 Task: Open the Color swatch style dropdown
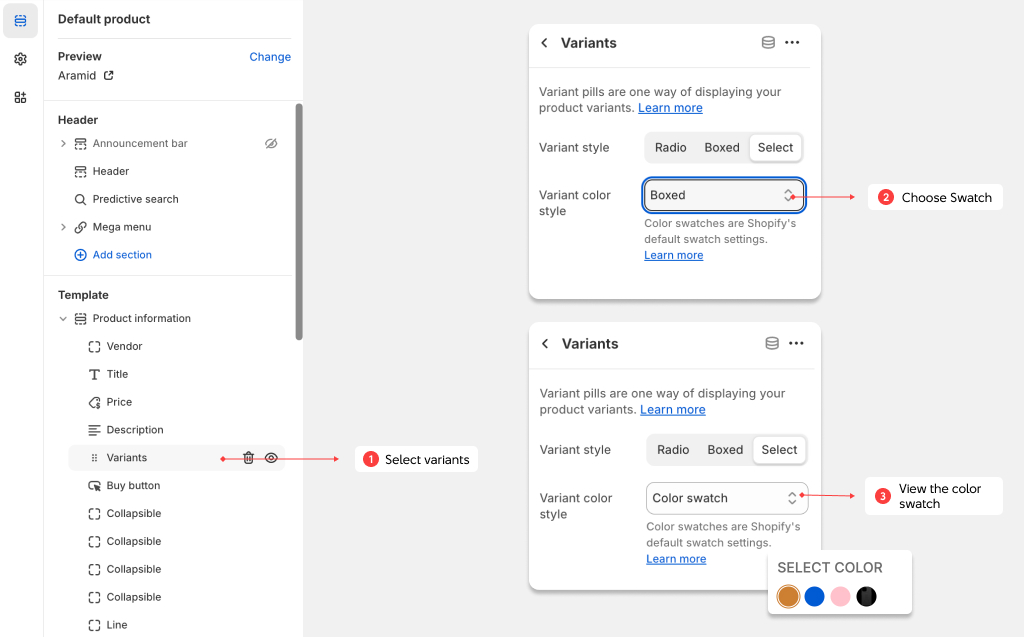pyautogui.click(x=725, y=498)
